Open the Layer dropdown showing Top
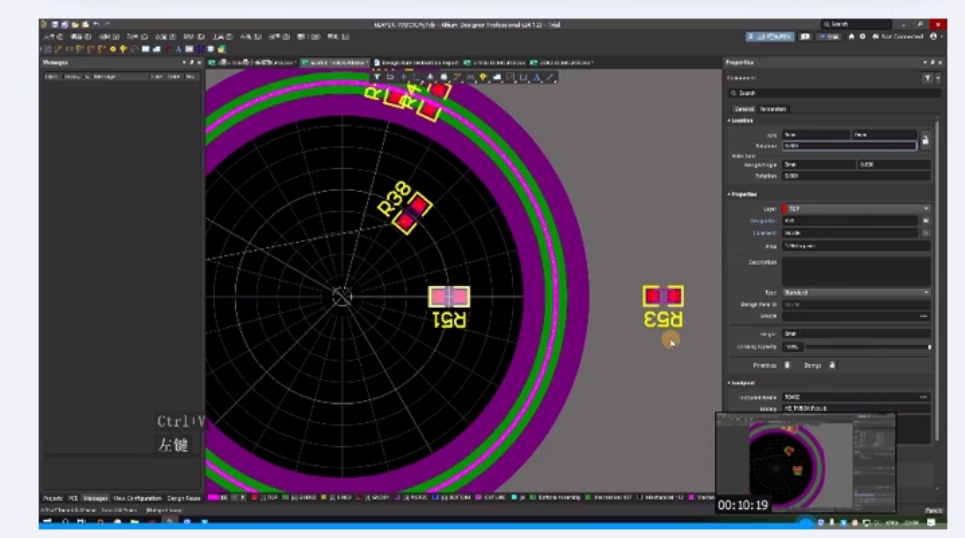The width and height of the screenshot is (965, 538). click(x=855, y=209)
